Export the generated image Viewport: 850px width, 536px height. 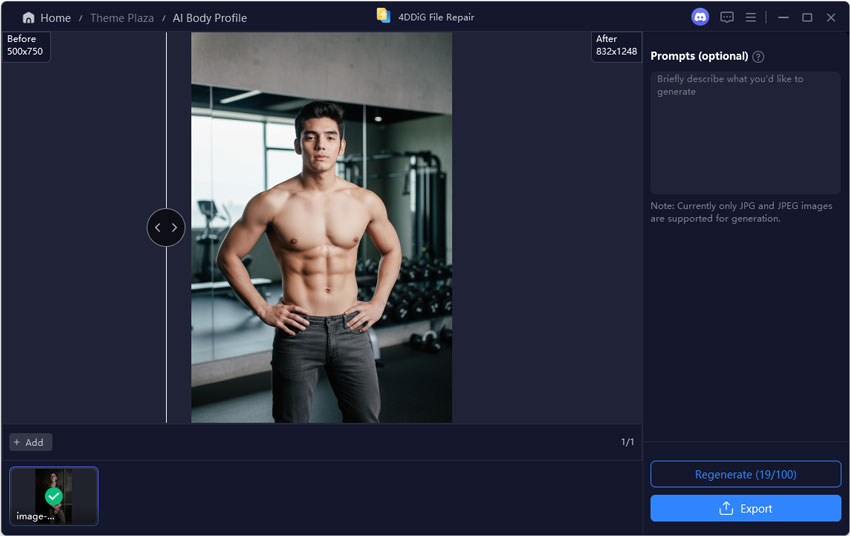click(x=745, y=508)
